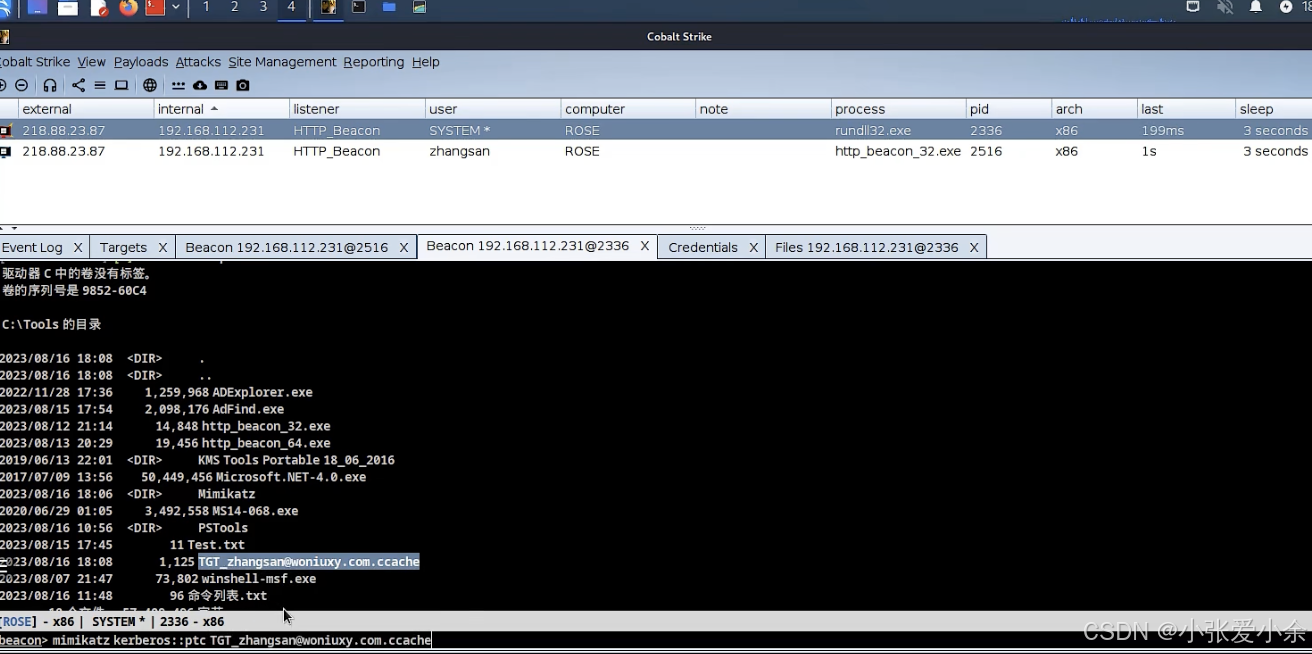This screenshot has width=1312, height=654.
Task: Open the View menu
Action: pyautogui.click(x=91, y=62)
